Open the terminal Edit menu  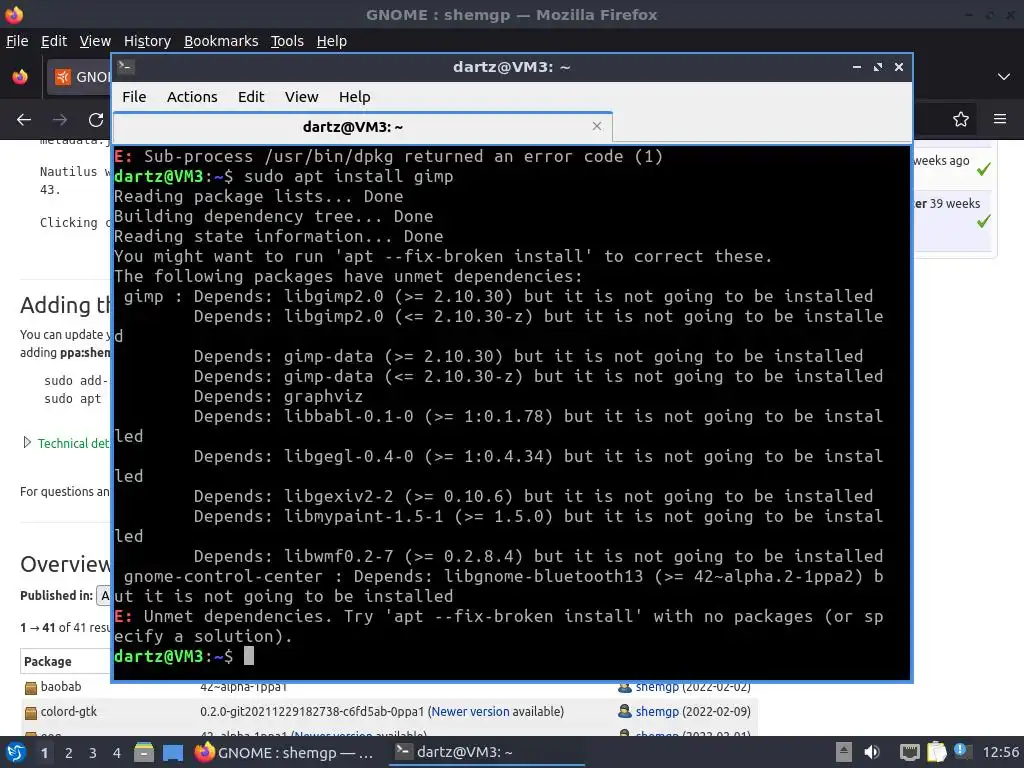coord(251,97)
